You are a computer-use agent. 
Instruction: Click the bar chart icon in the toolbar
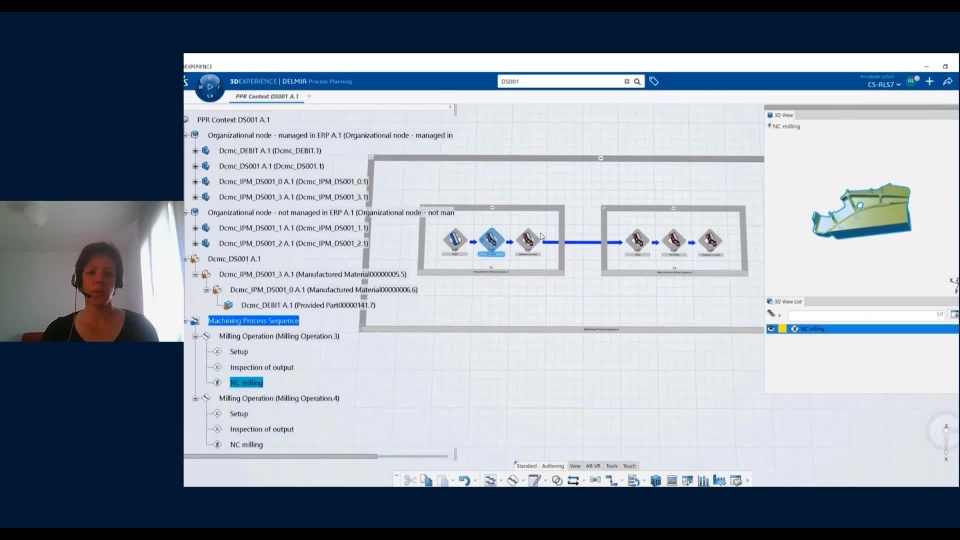tap(703, 481)
